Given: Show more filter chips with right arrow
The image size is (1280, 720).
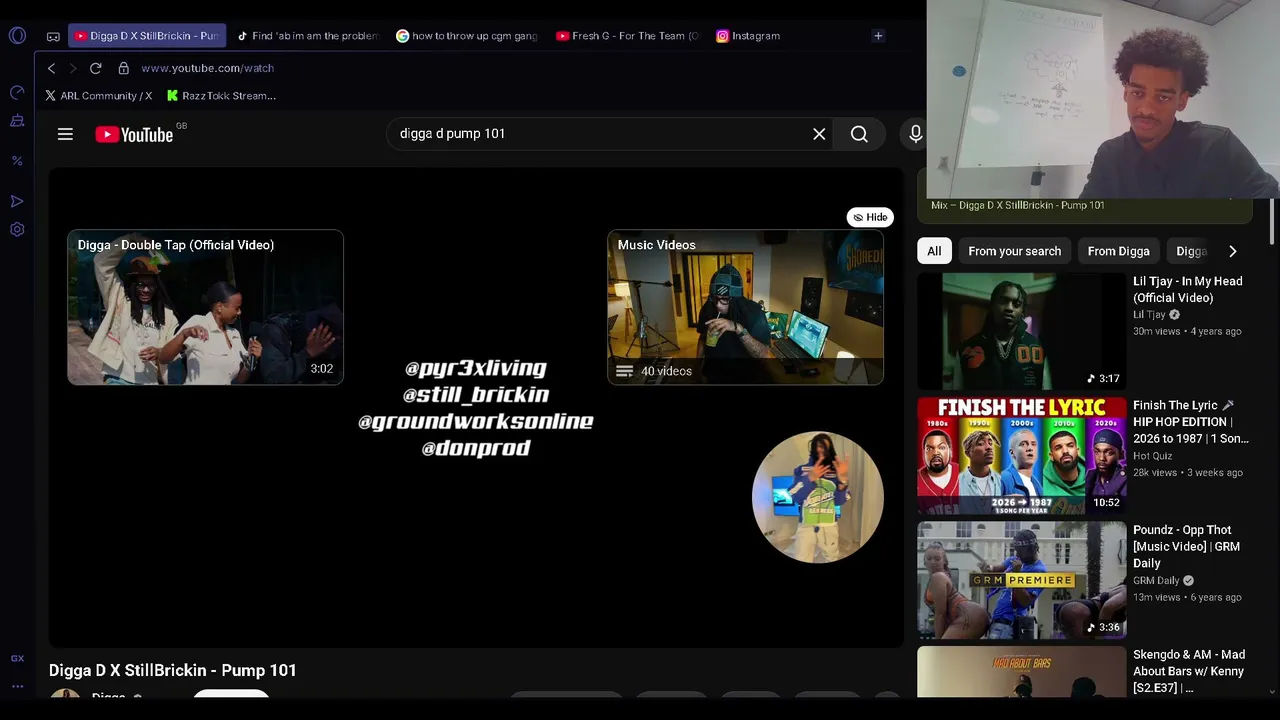Looking at the screenshot, I should (1232, 251).
